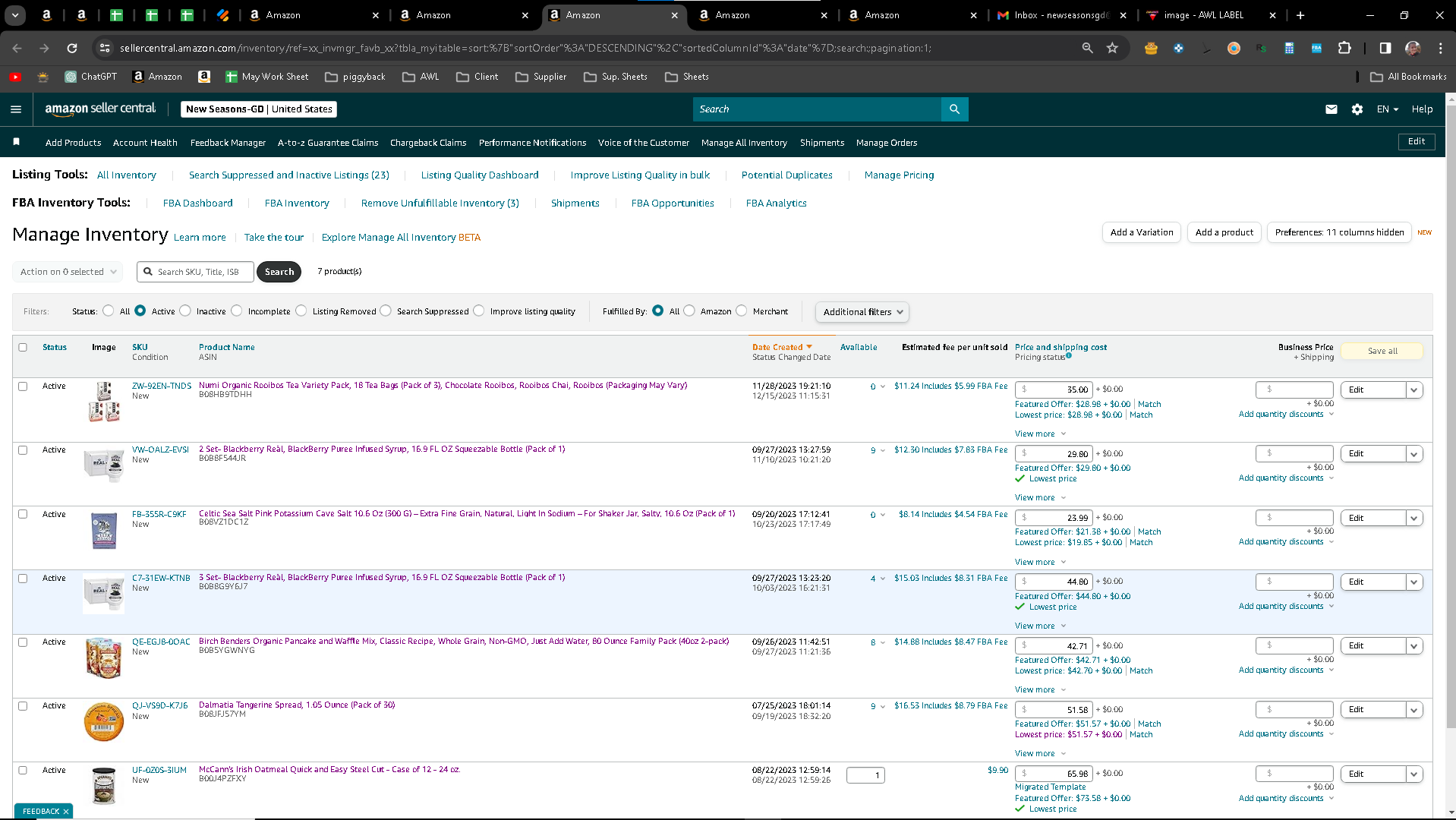Open Search Suppressed and Inactive Listings (23)
The width and height of the screenshot is (1456, 820).
[x=288, y=175]
